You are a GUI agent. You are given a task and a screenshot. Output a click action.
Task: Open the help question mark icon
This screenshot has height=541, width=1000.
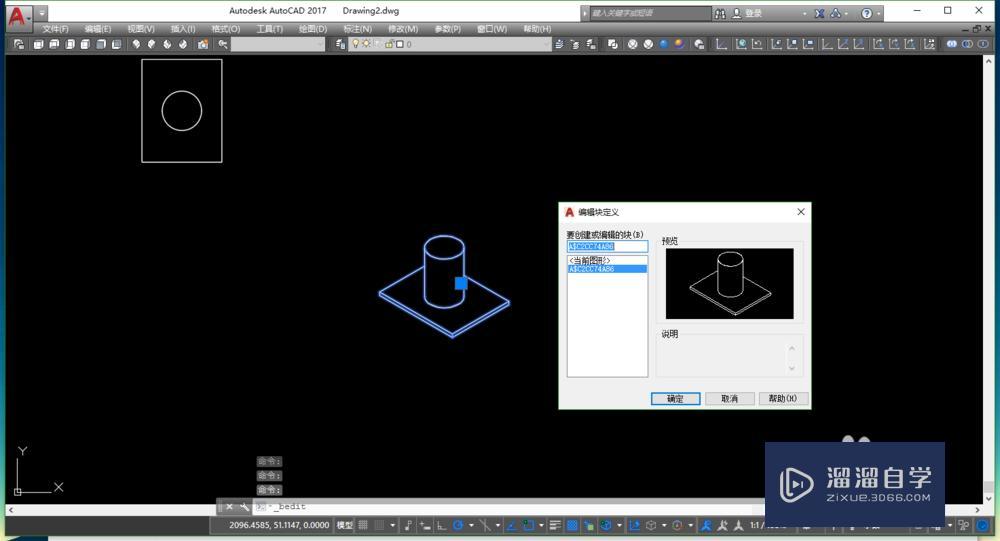coord(866,13)
